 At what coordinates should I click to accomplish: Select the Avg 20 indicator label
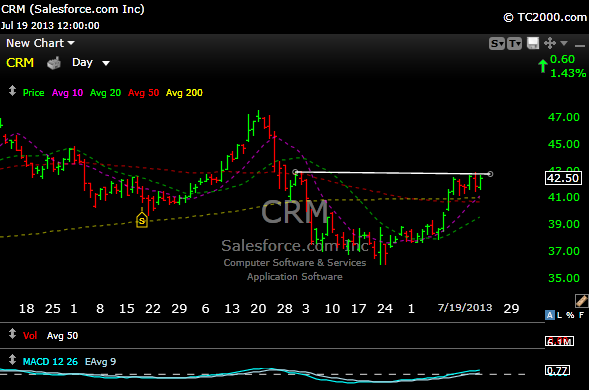(105, 93)
